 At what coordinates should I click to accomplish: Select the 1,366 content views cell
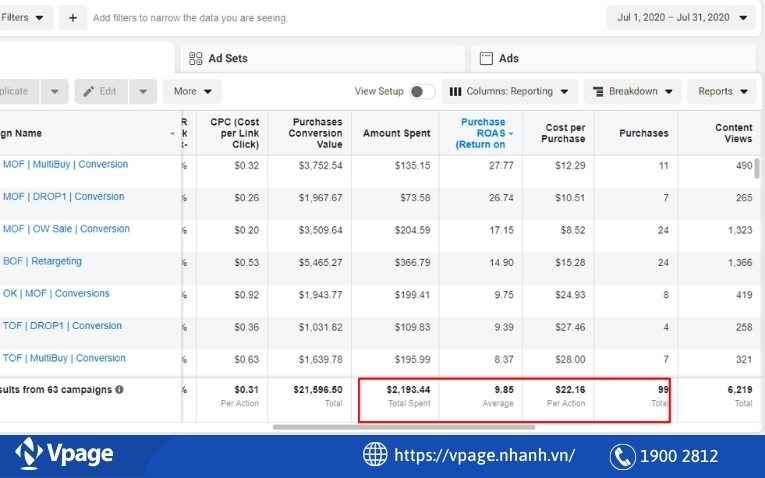pos(740,263)
